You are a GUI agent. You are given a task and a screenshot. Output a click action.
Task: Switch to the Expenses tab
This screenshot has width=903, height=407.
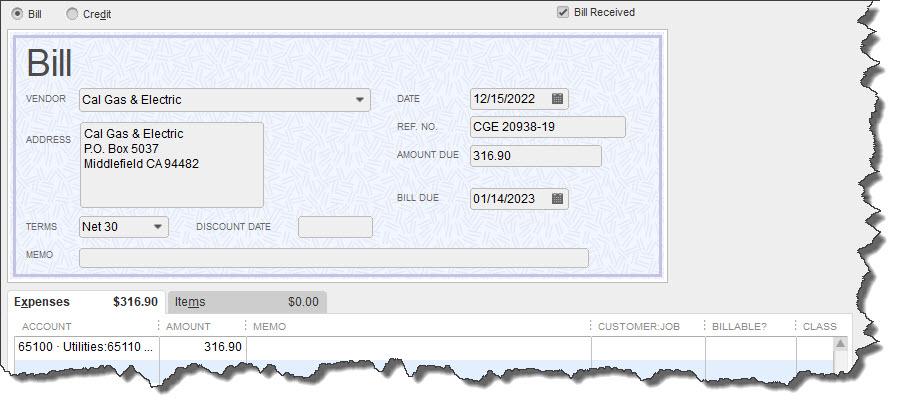86,302
